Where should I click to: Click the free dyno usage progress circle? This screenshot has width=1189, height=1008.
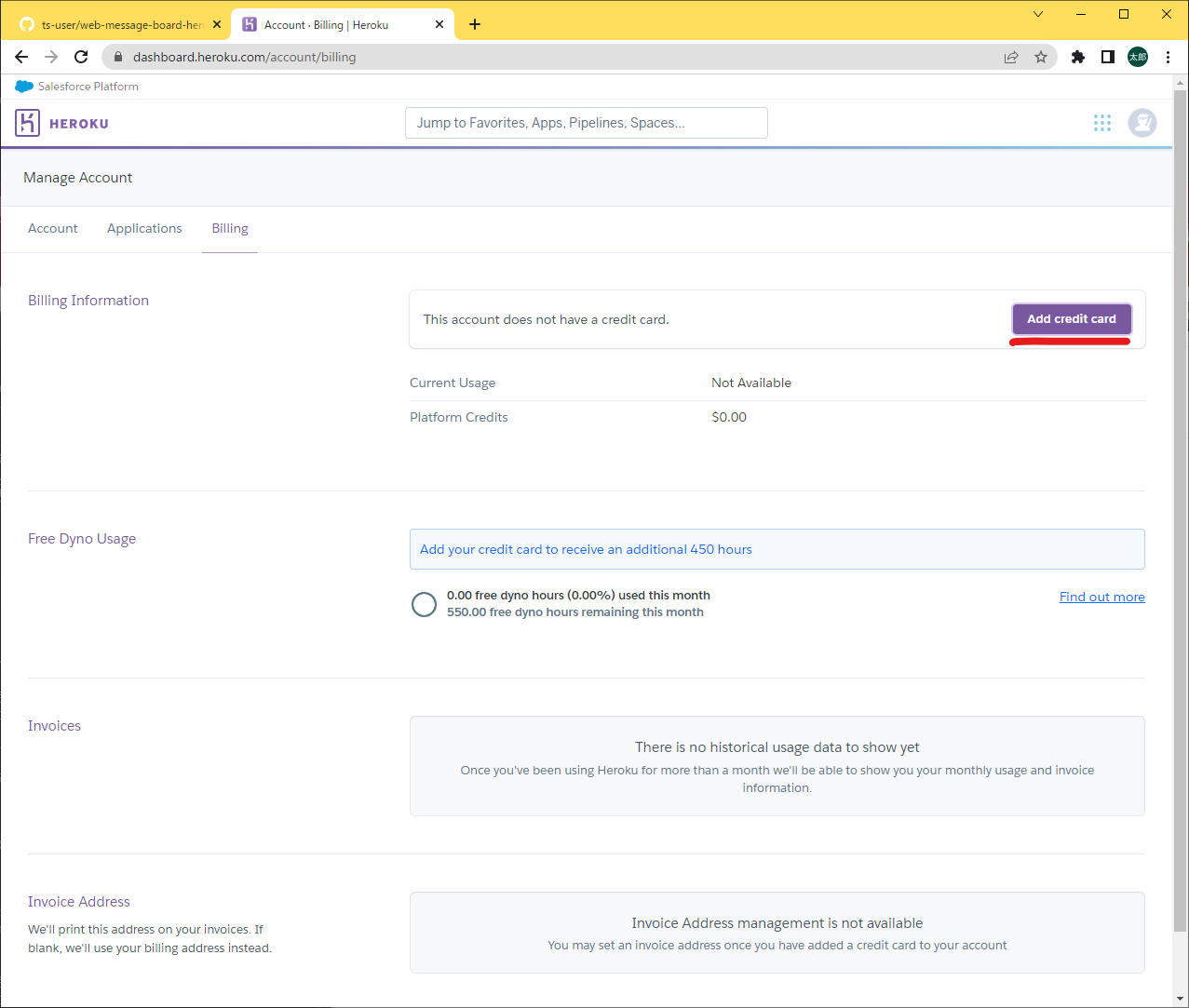pyautogui.click(x=424, y=604)
